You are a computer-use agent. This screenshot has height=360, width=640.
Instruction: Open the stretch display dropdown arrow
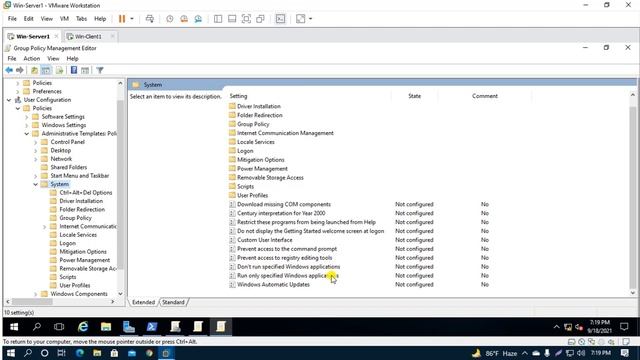tap(311, 19)
